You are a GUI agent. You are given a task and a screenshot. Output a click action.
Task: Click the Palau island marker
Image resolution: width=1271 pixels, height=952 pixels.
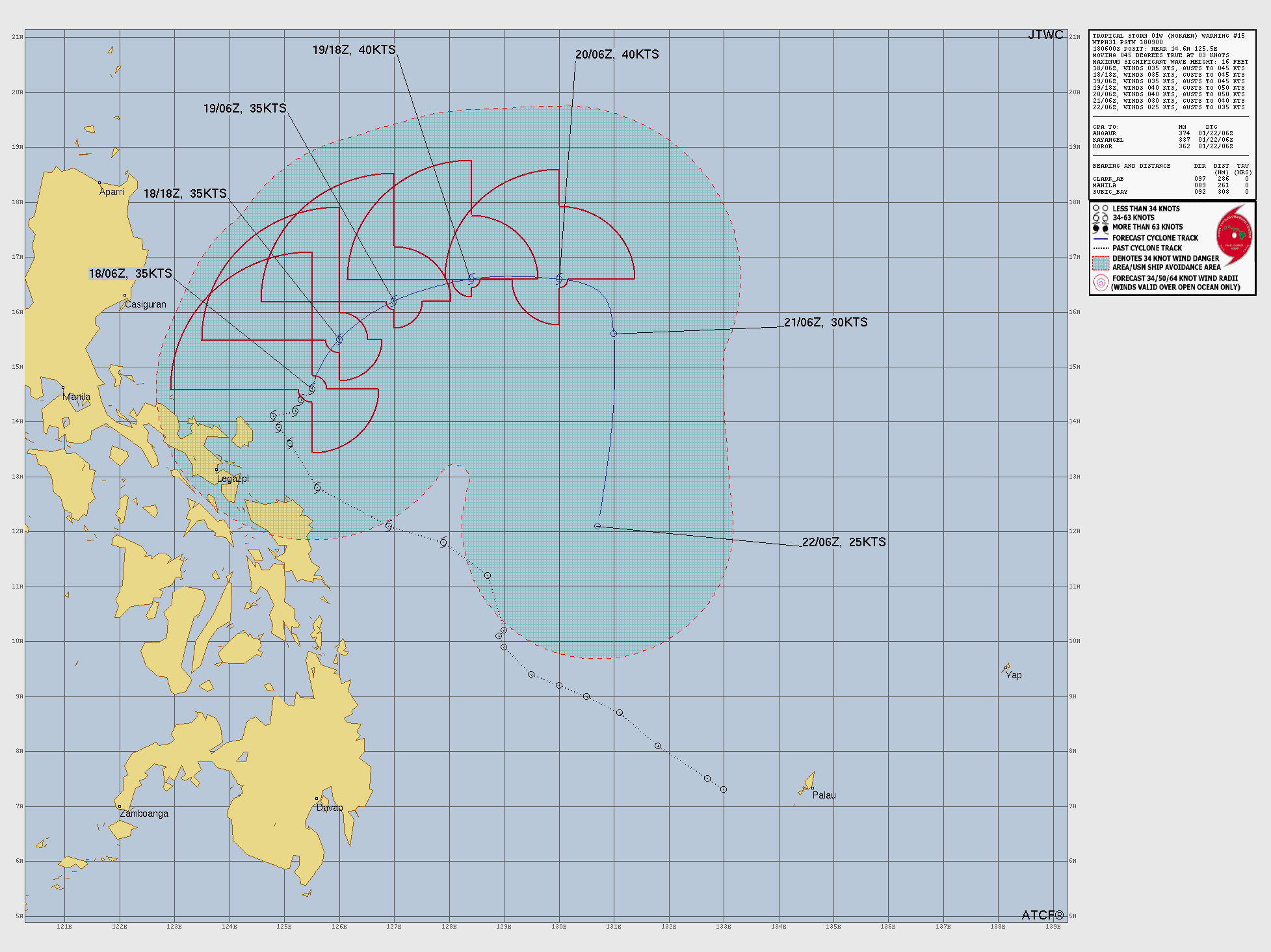tap(812, 787)
